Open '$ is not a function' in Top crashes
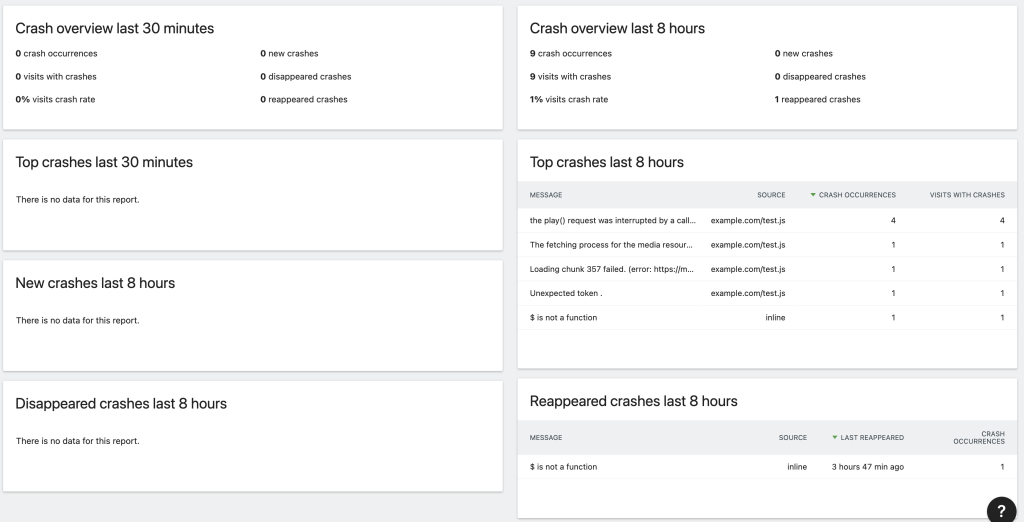Screen dimensions: 1024x522 pos(564,318)
